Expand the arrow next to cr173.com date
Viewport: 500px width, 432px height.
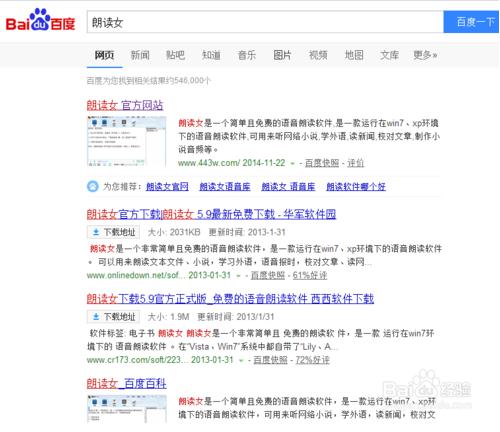coord(241,360)
